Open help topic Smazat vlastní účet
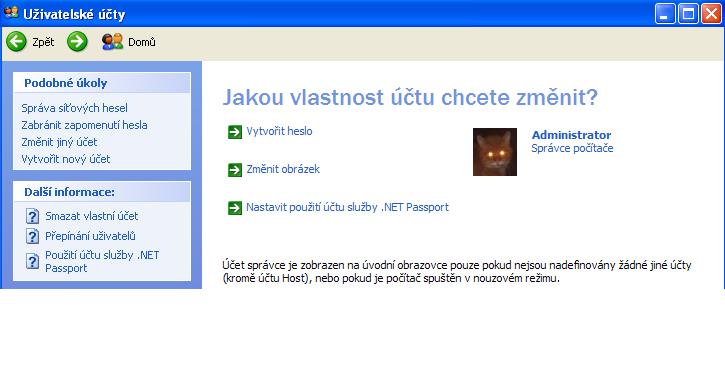The image size is (725, 384). click(x=92, y=216)
